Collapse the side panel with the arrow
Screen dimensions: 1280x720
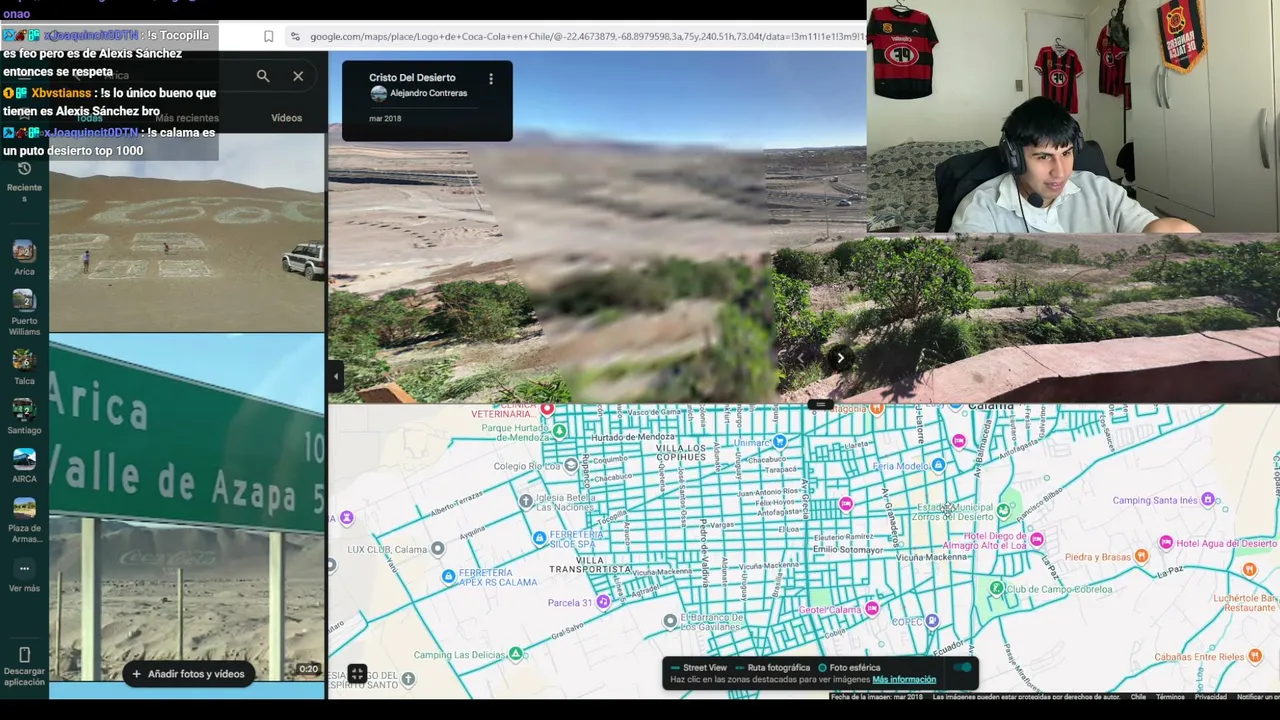[336, 376]
